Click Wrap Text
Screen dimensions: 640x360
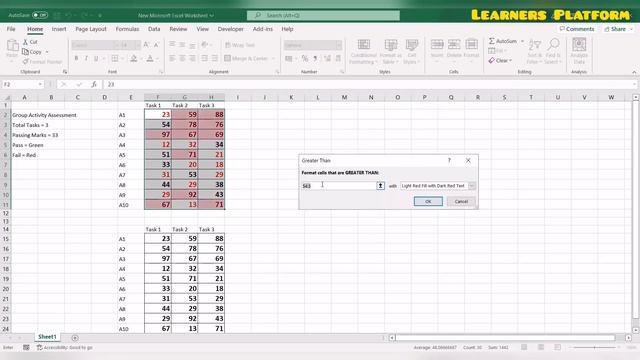point(240,45)
